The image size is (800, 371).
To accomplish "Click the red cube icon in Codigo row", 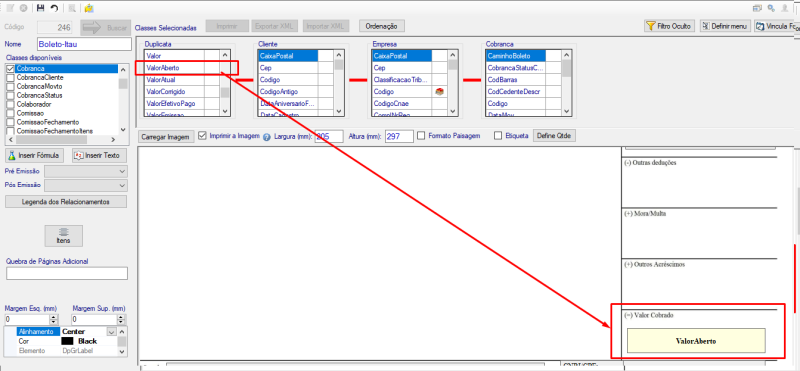I will pyautogui.click(x=439, y=91).
